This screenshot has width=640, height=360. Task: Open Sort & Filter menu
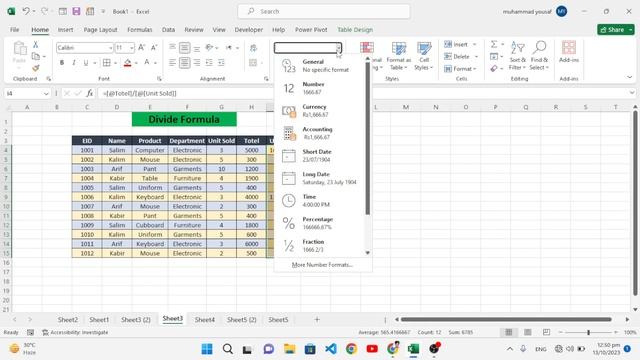click(x=517, y=56)
